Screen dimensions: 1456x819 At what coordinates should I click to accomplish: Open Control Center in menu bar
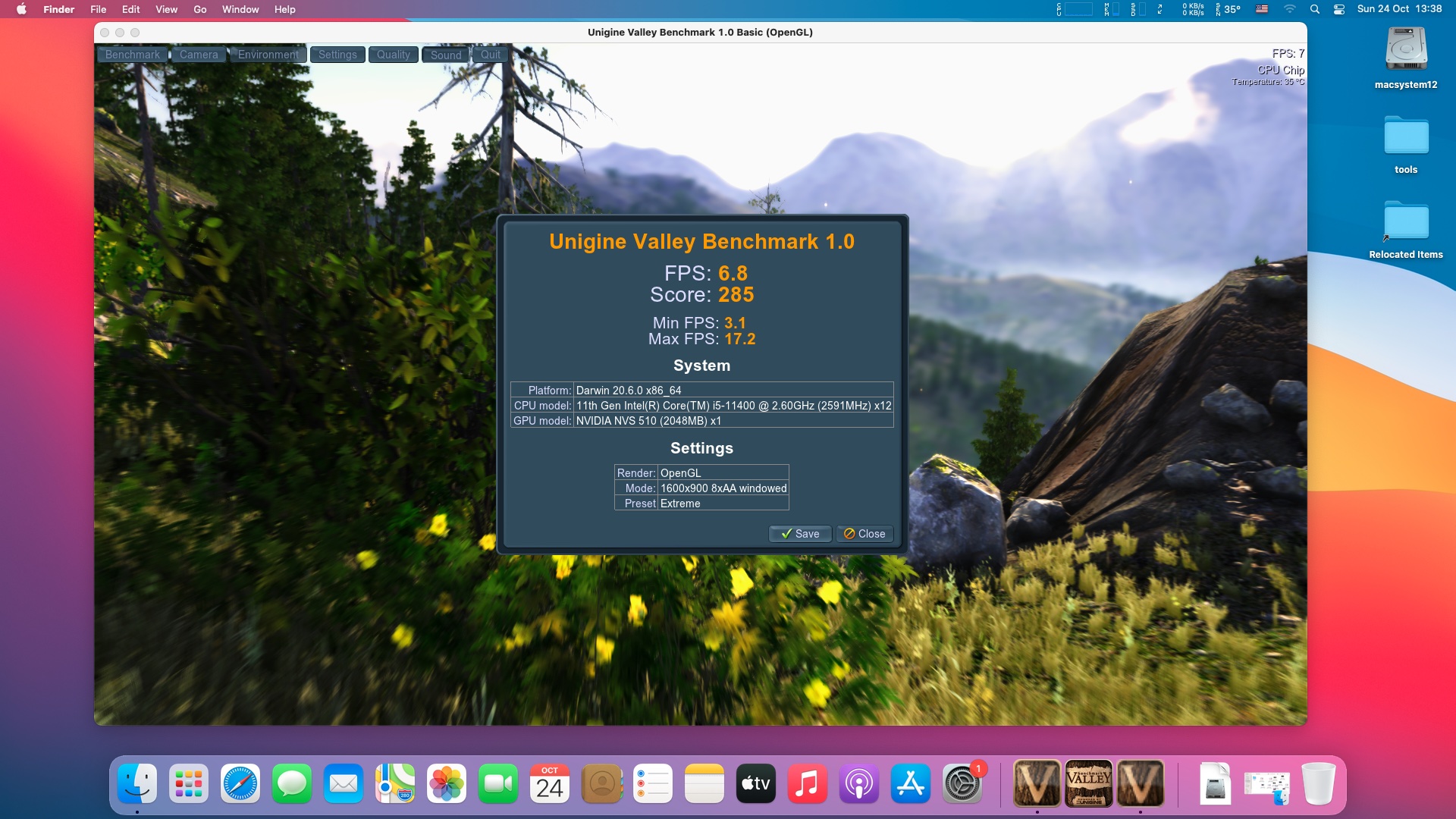[1339, 9]
